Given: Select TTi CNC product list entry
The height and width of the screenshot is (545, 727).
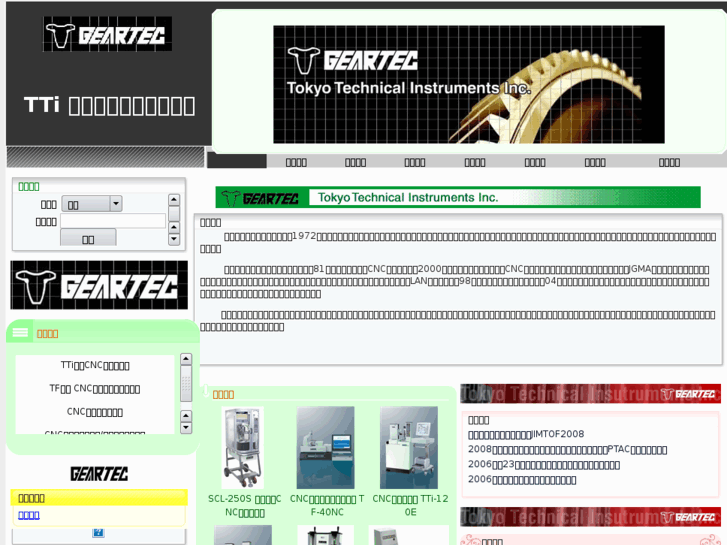Looking at the screenshot, I should (x=95, y=365).
